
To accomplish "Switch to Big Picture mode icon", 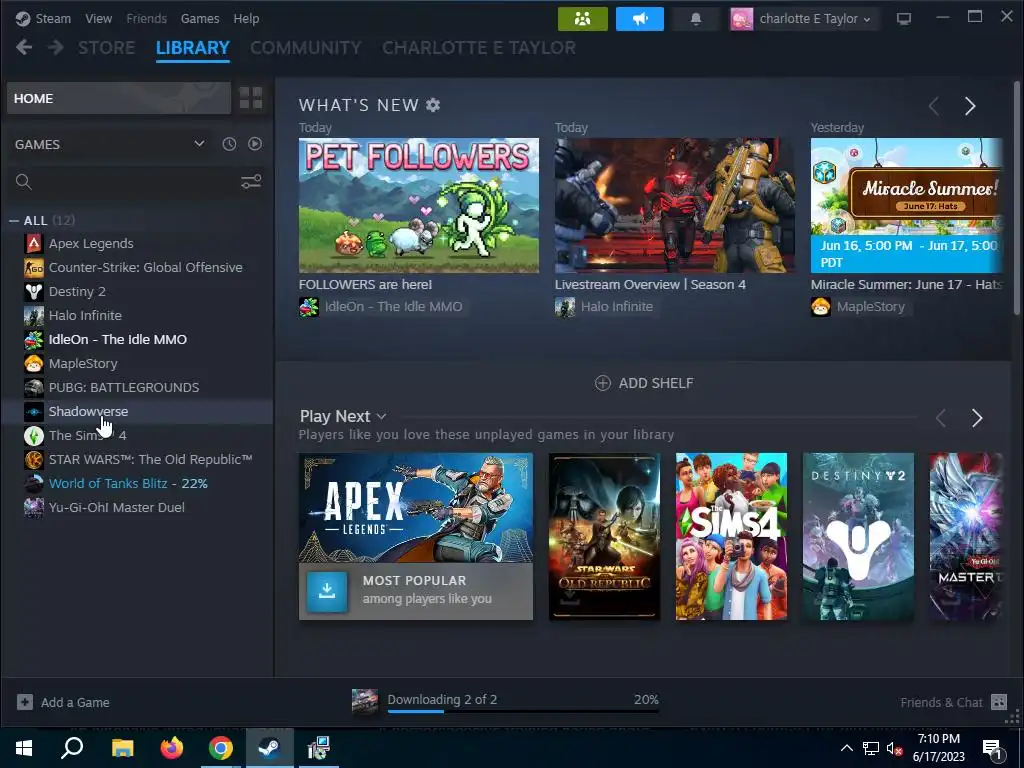I will [904, 19].
